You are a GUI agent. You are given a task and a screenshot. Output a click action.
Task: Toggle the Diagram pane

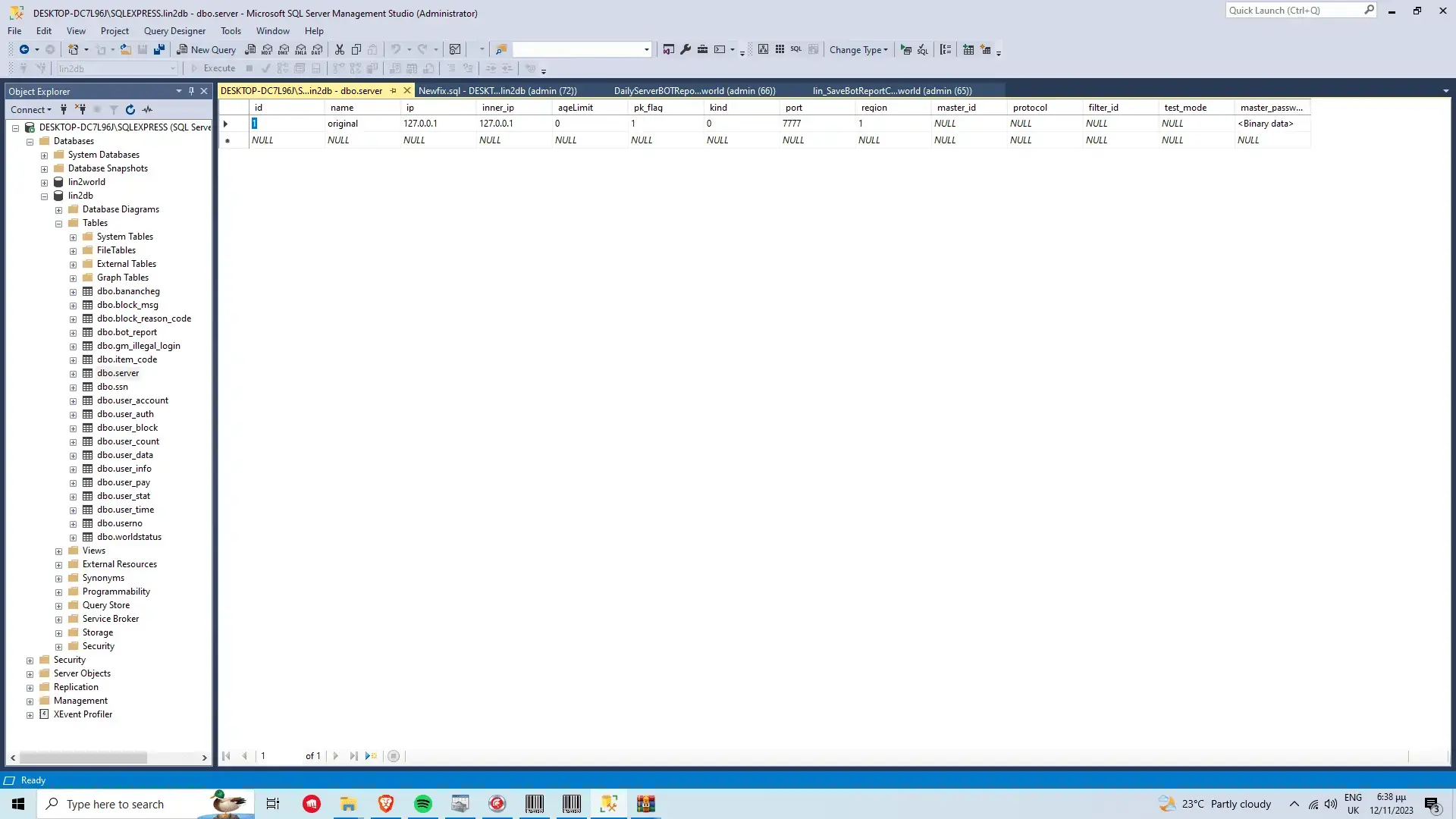coord(763,49)
